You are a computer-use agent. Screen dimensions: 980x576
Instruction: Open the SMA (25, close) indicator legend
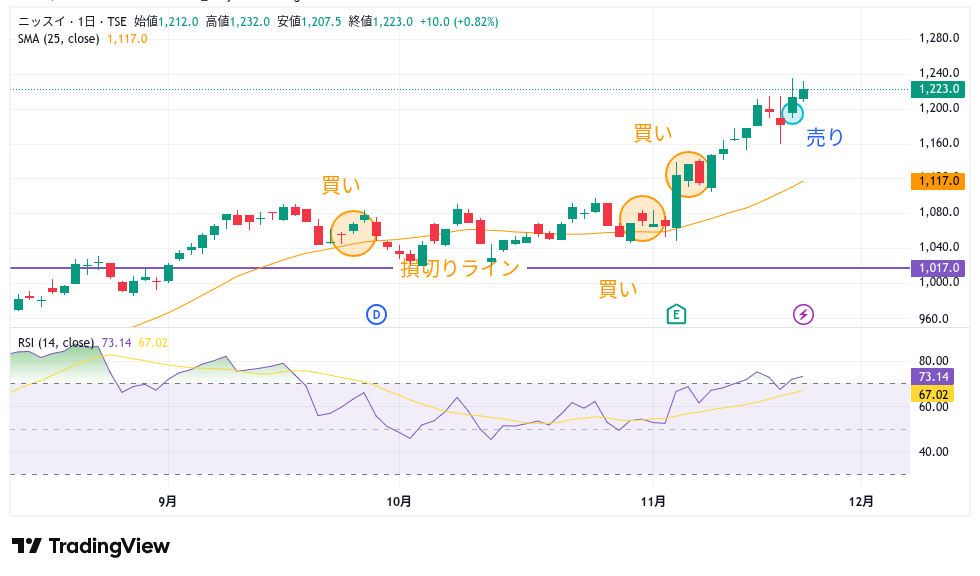pos(60,39)
